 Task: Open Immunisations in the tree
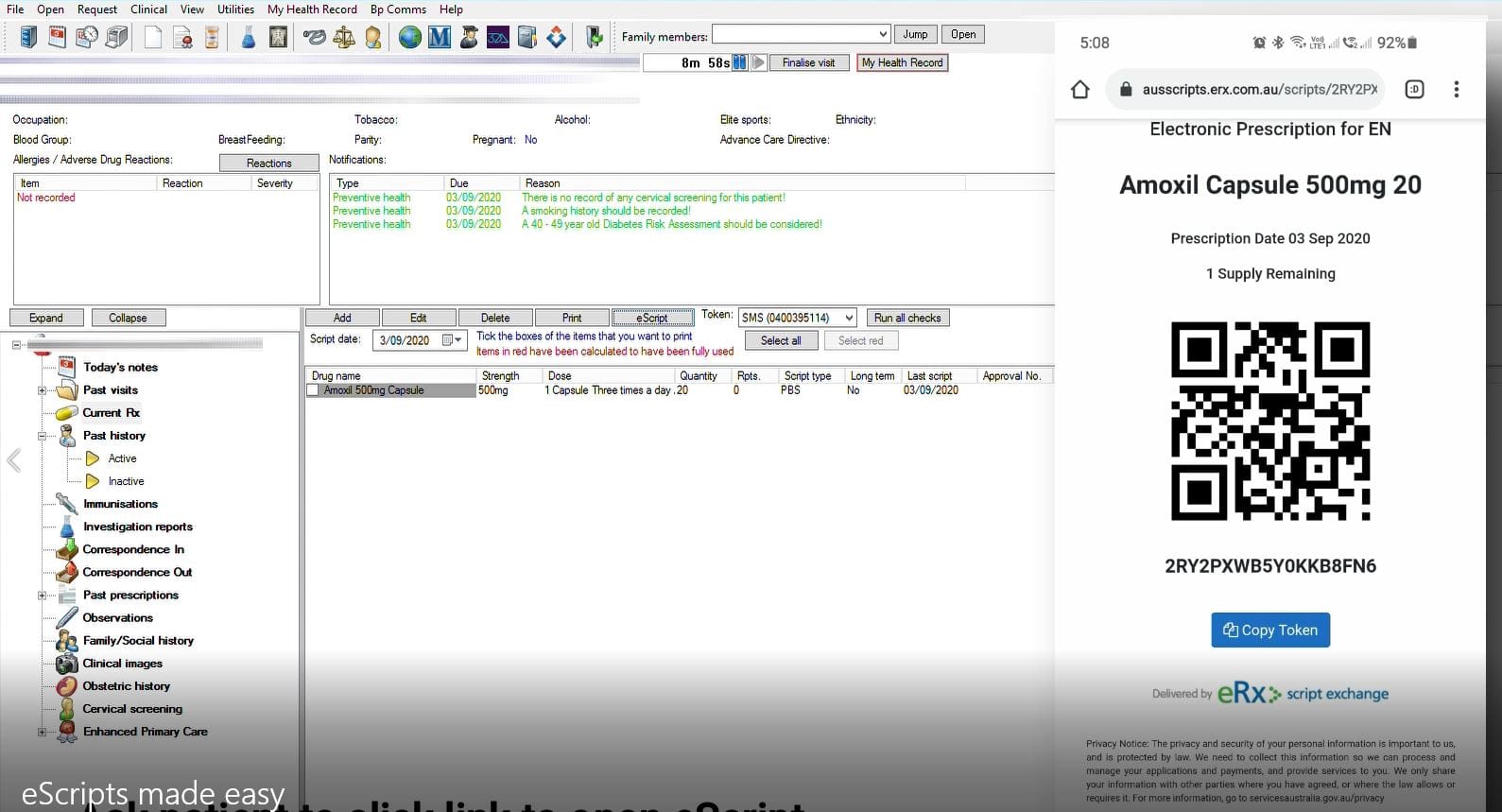(120, 504)
